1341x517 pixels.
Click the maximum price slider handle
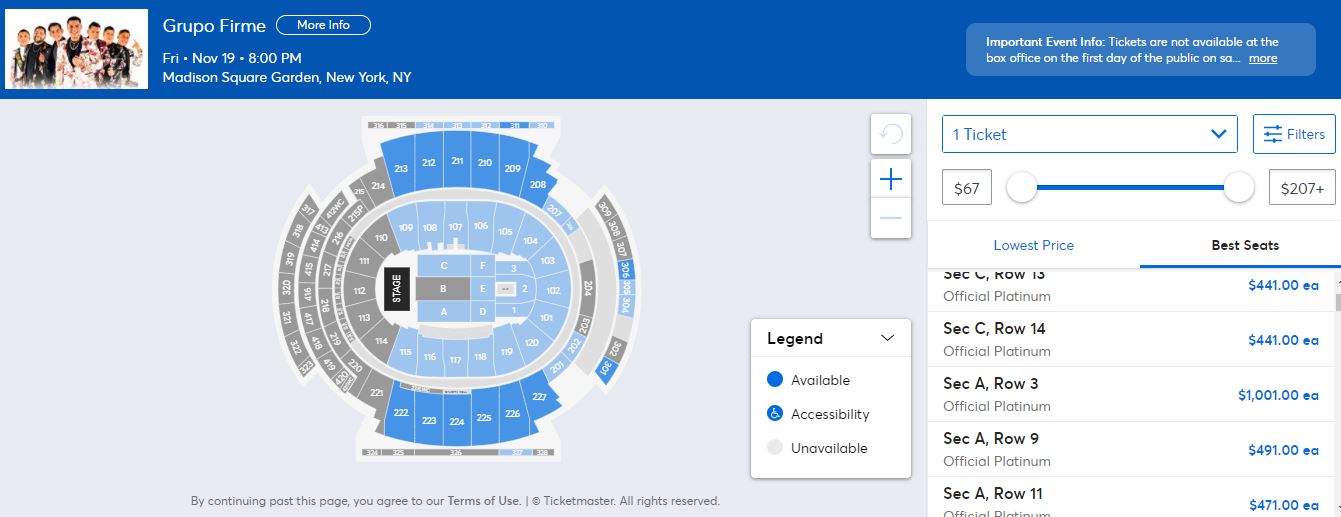point(1239,187)
